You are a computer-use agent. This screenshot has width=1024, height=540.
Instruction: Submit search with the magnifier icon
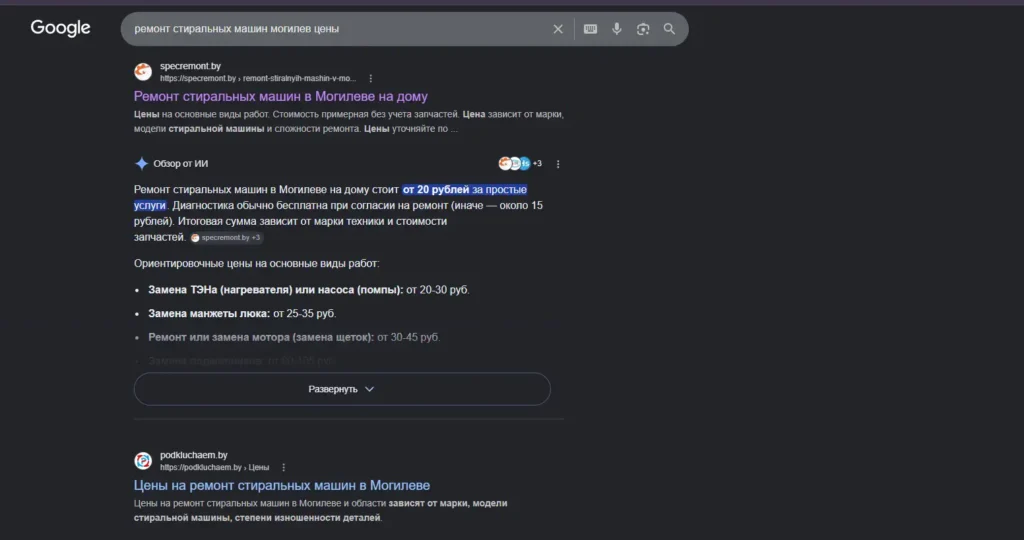pos(669,29)
